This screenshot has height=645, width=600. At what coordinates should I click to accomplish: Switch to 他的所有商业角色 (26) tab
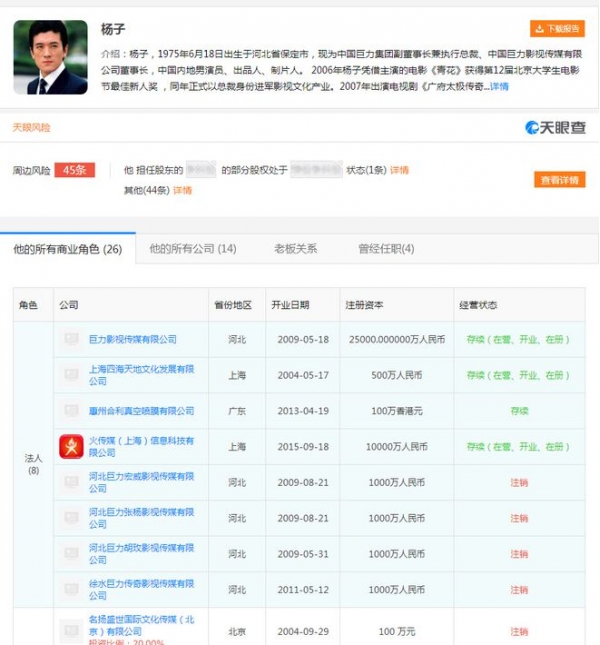tap(68, 249)
